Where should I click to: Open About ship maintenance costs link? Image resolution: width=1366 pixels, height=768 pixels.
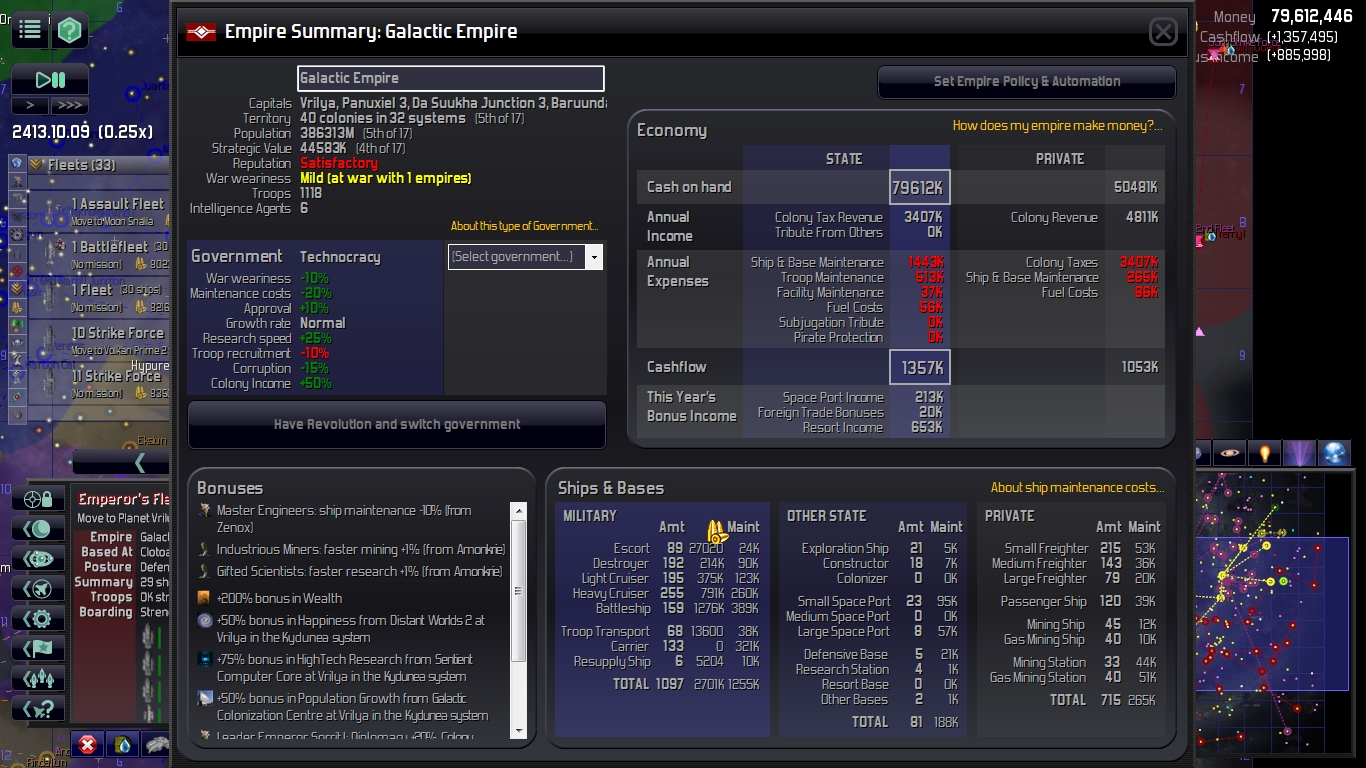coord(1077,488)
